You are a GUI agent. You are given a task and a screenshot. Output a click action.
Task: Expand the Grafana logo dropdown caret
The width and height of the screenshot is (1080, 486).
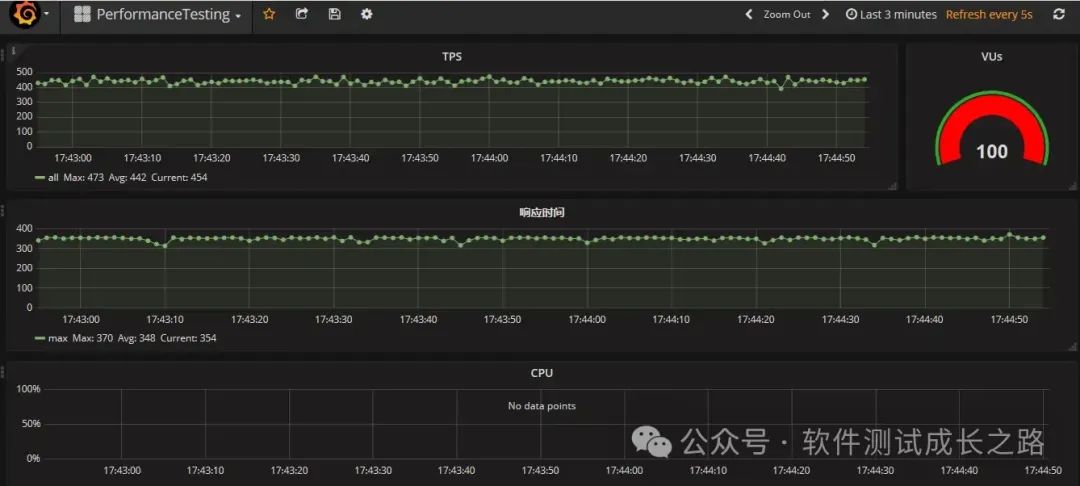click(47, 14)
